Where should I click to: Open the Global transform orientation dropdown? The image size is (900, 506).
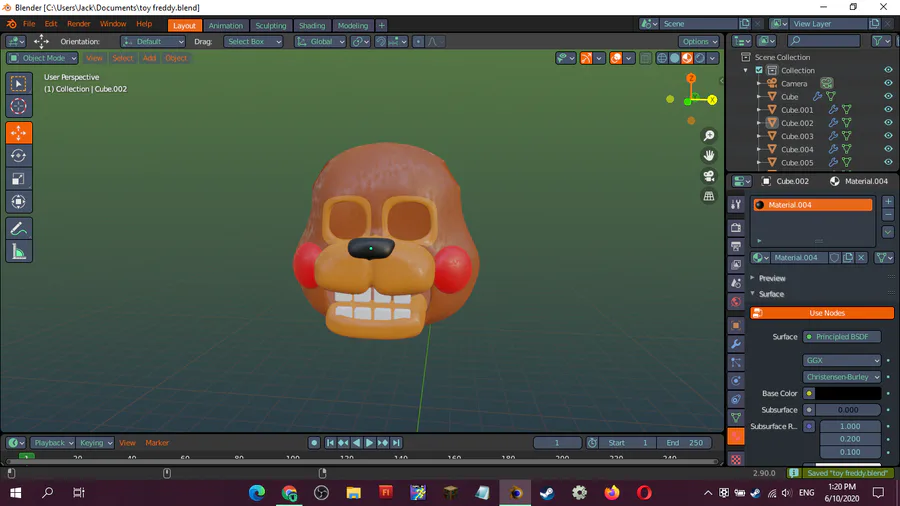320,41
